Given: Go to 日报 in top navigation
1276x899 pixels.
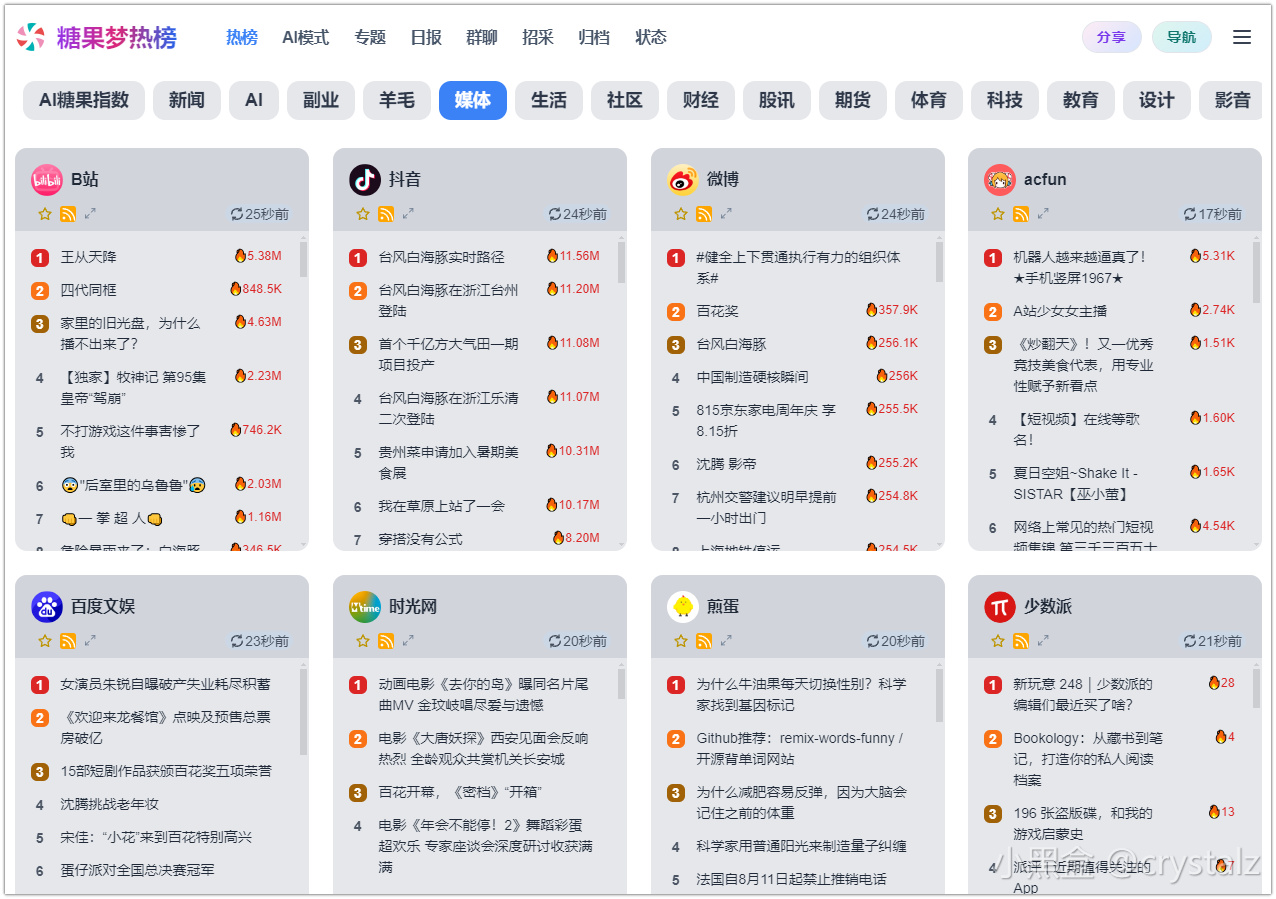Looking at the screenshot, I should click(x=426, y=37).
